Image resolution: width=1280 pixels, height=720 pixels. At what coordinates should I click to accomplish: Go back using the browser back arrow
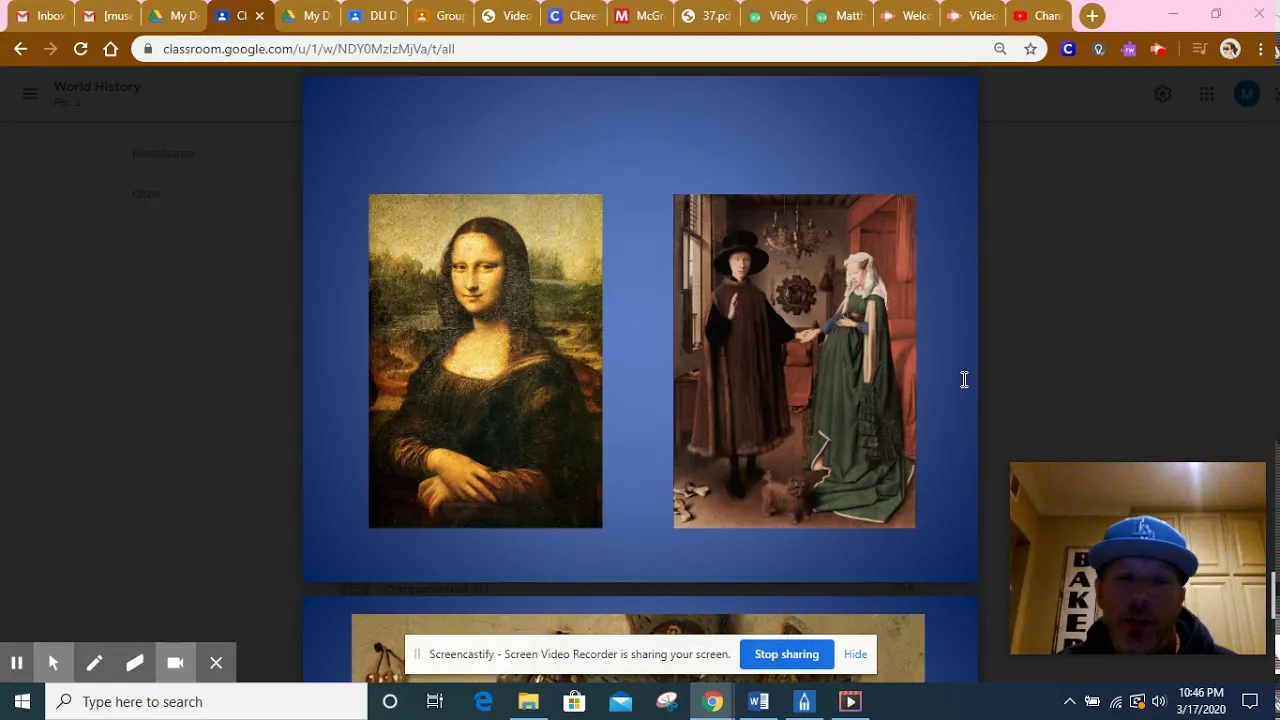(20, 49)
